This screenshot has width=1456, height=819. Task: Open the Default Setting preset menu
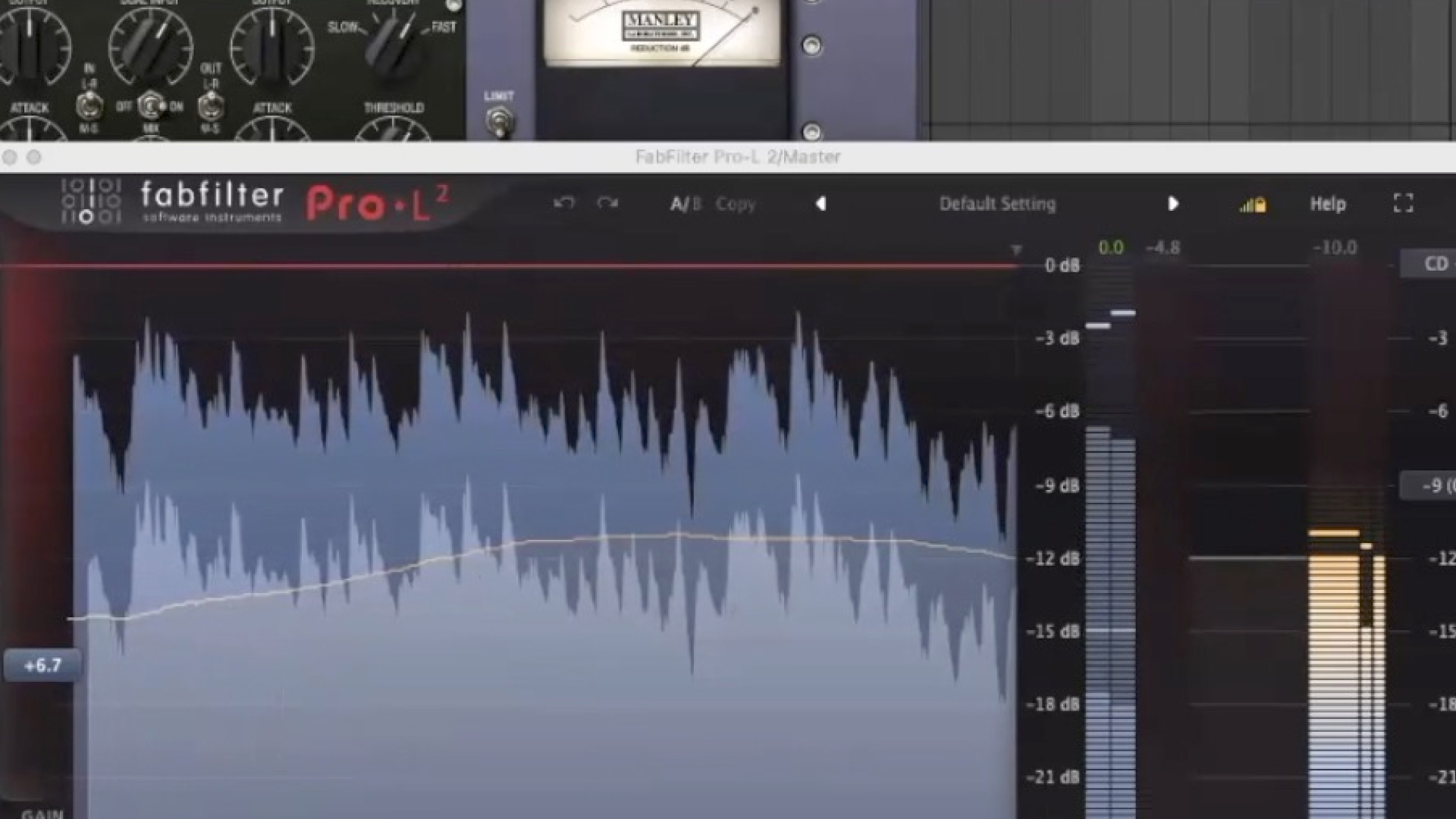tap(997, 204)
